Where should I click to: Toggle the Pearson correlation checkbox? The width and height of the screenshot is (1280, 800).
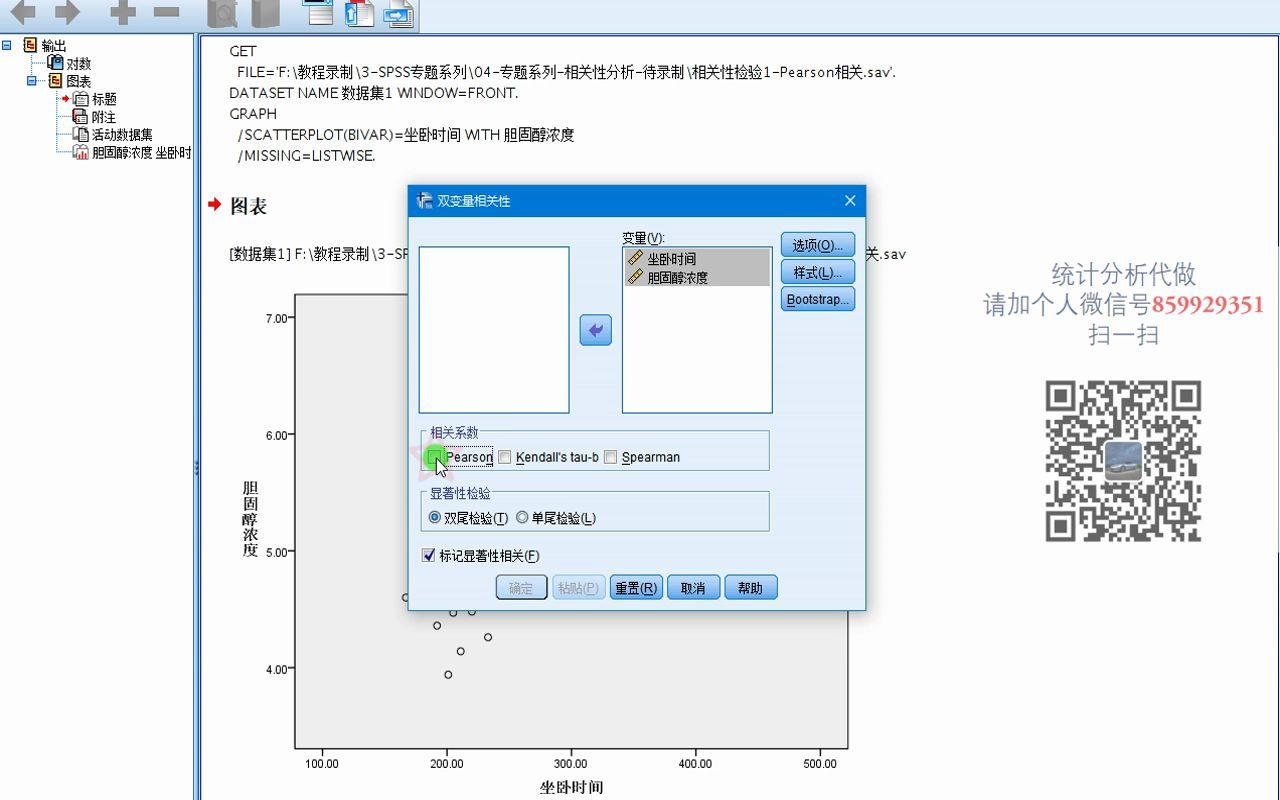[x=435, y=457]
